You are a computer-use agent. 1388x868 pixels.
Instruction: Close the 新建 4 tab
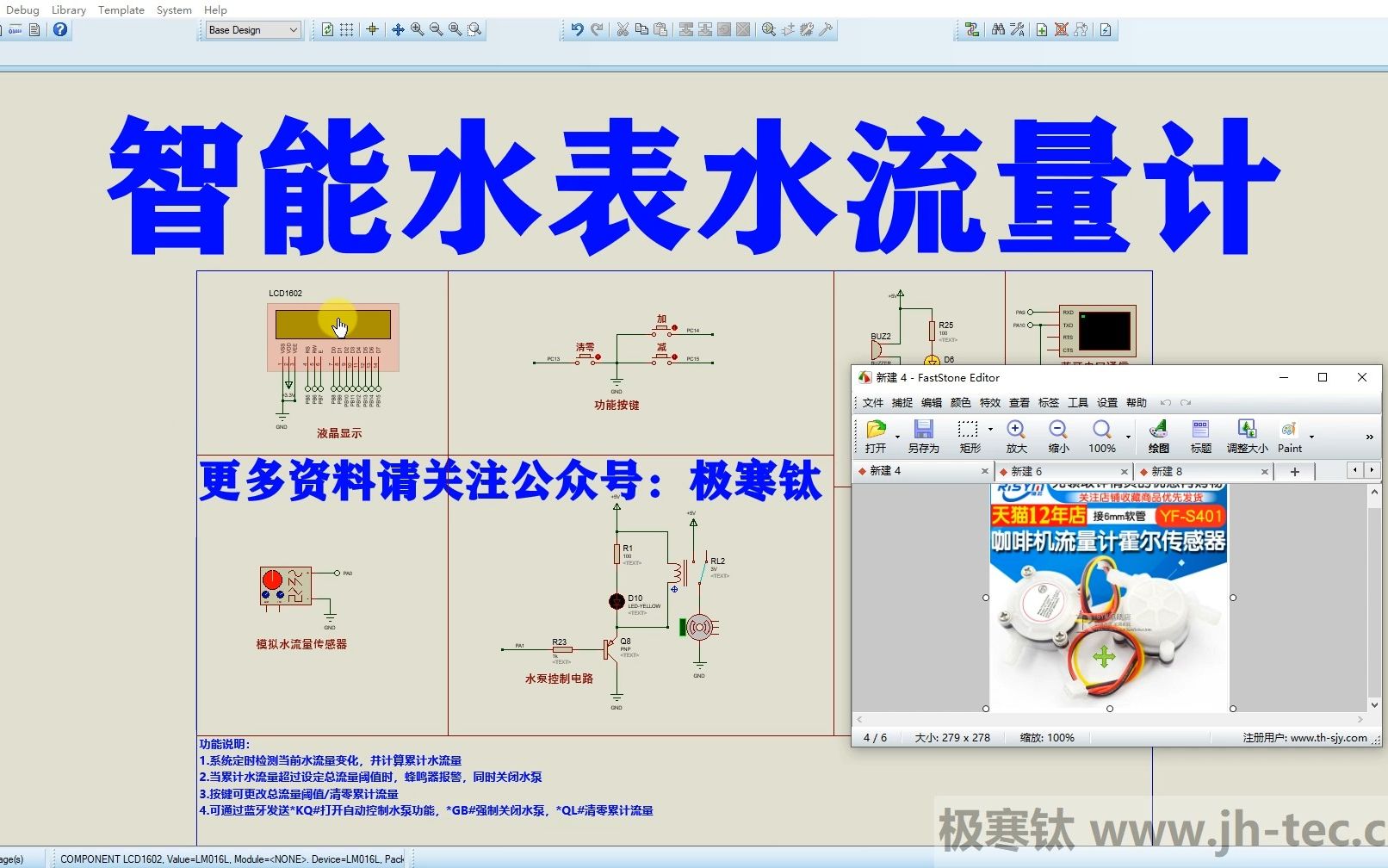click(985, 471)
